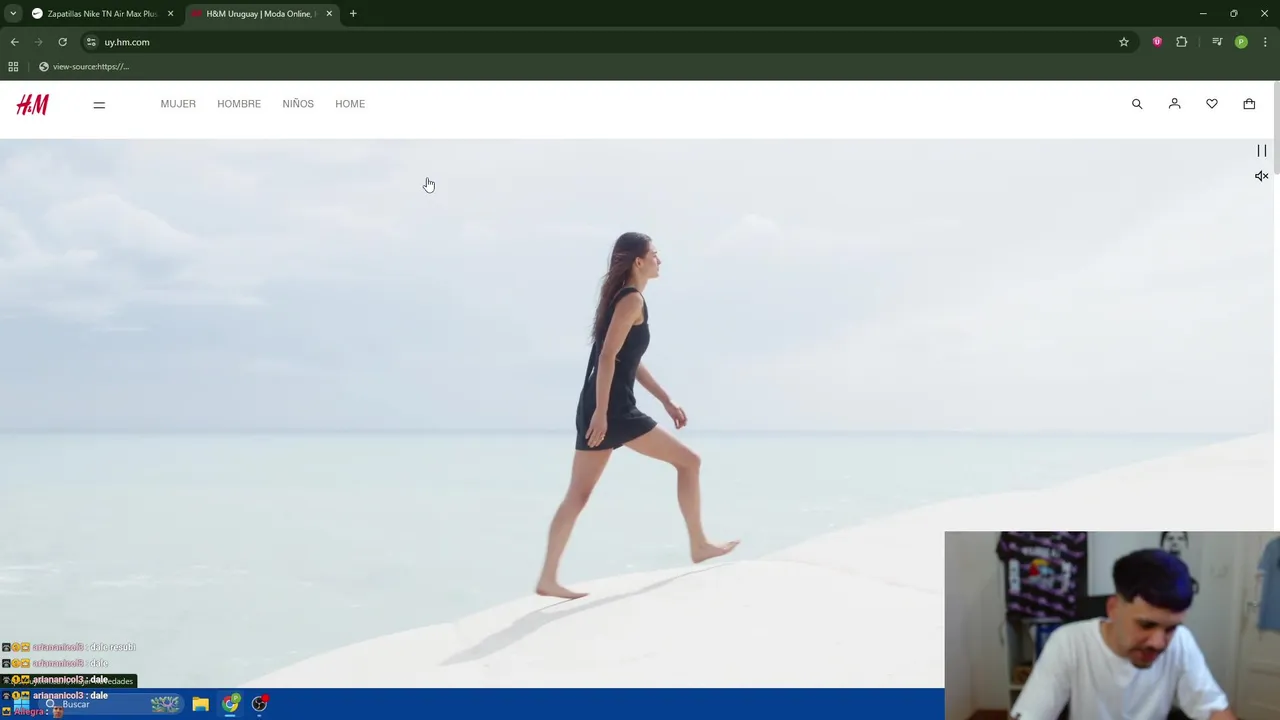
Task: Open the shopping bag icon
Action: (1249, 104)
